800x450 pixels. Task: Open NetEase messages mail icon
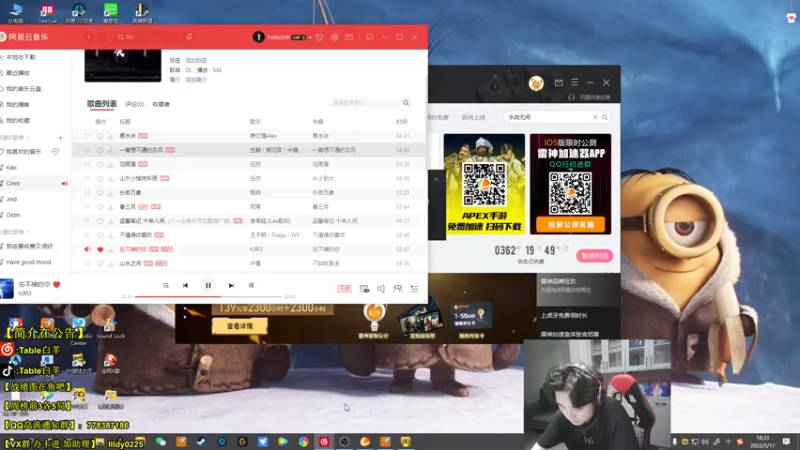tap(349, 37)
